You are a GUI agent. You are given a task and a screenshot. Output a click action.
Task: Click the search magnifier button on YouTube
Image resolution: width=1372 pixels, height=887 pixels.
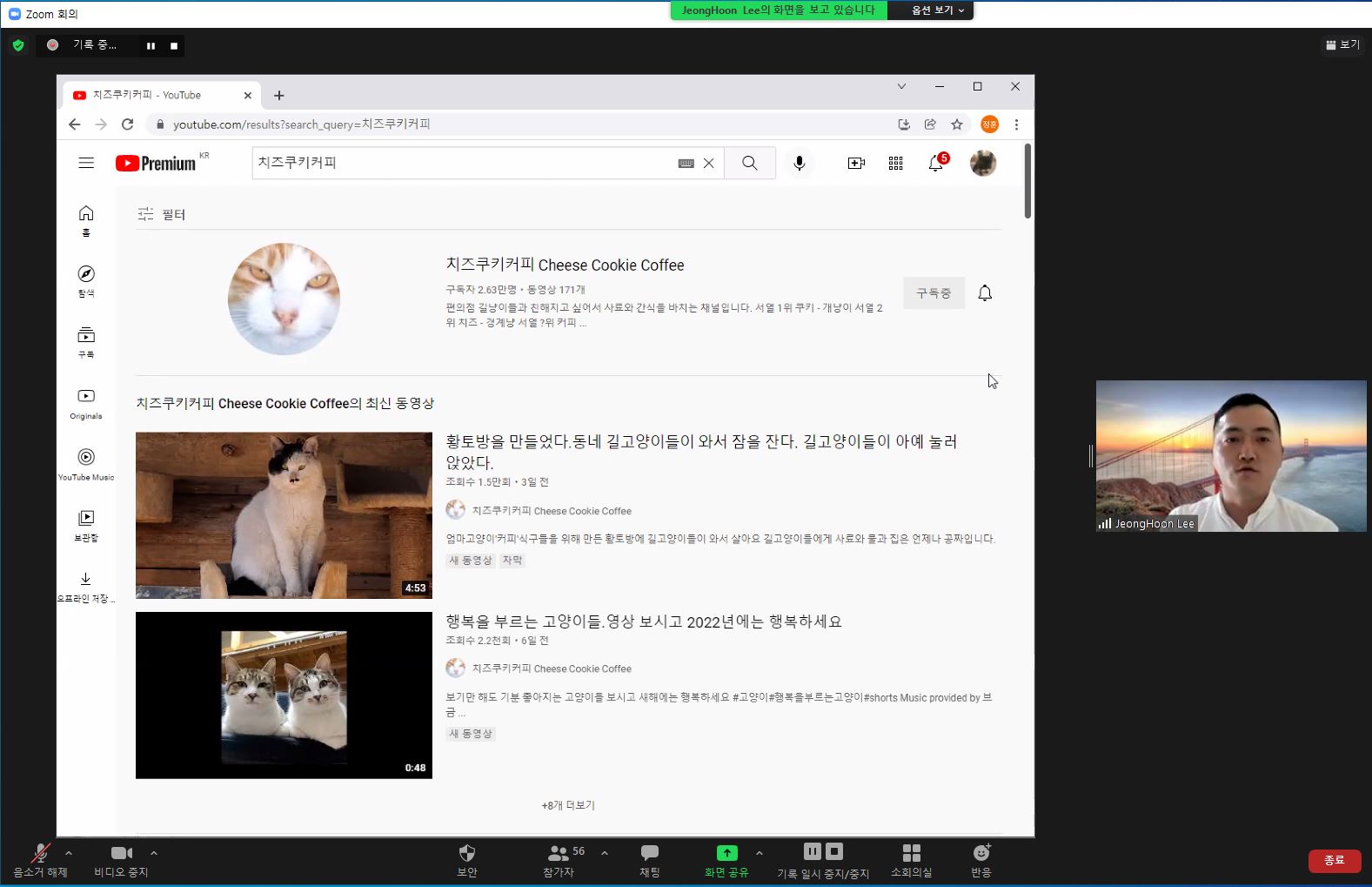click(x=749, y=163)
